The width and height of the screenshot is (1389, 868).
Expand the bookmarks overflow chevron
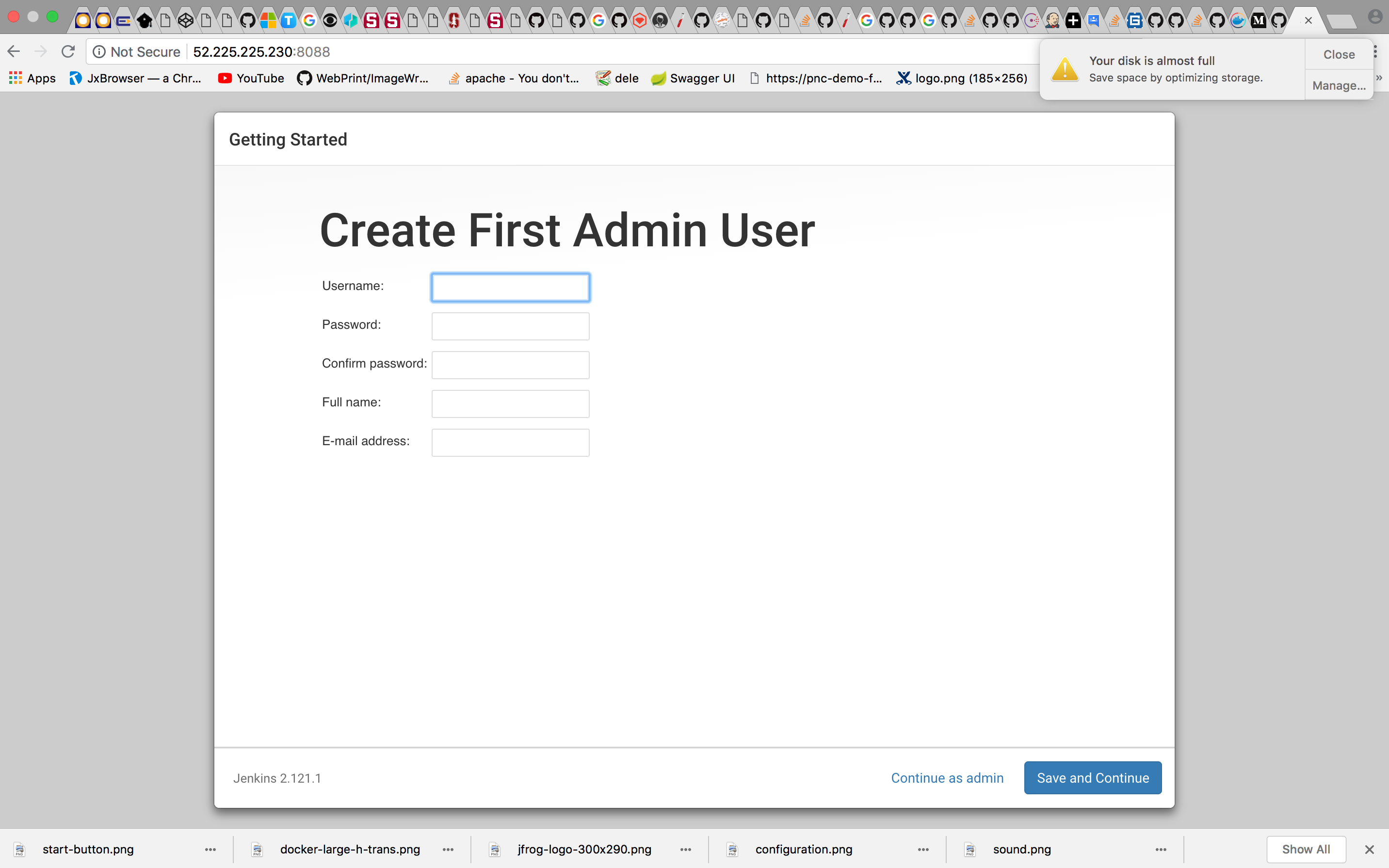click(1379, 78)
